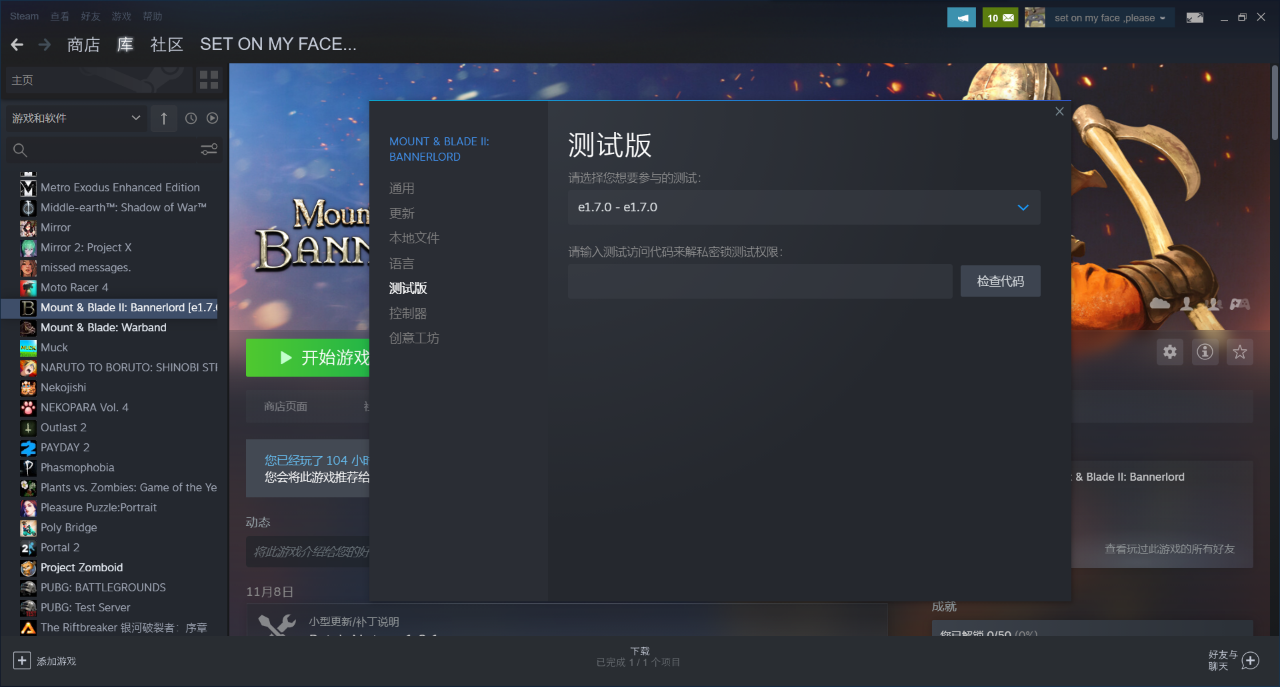Open Friends & Chat plus icon
Viewport: 1280px width, 687px height.
coord(1250,661)
